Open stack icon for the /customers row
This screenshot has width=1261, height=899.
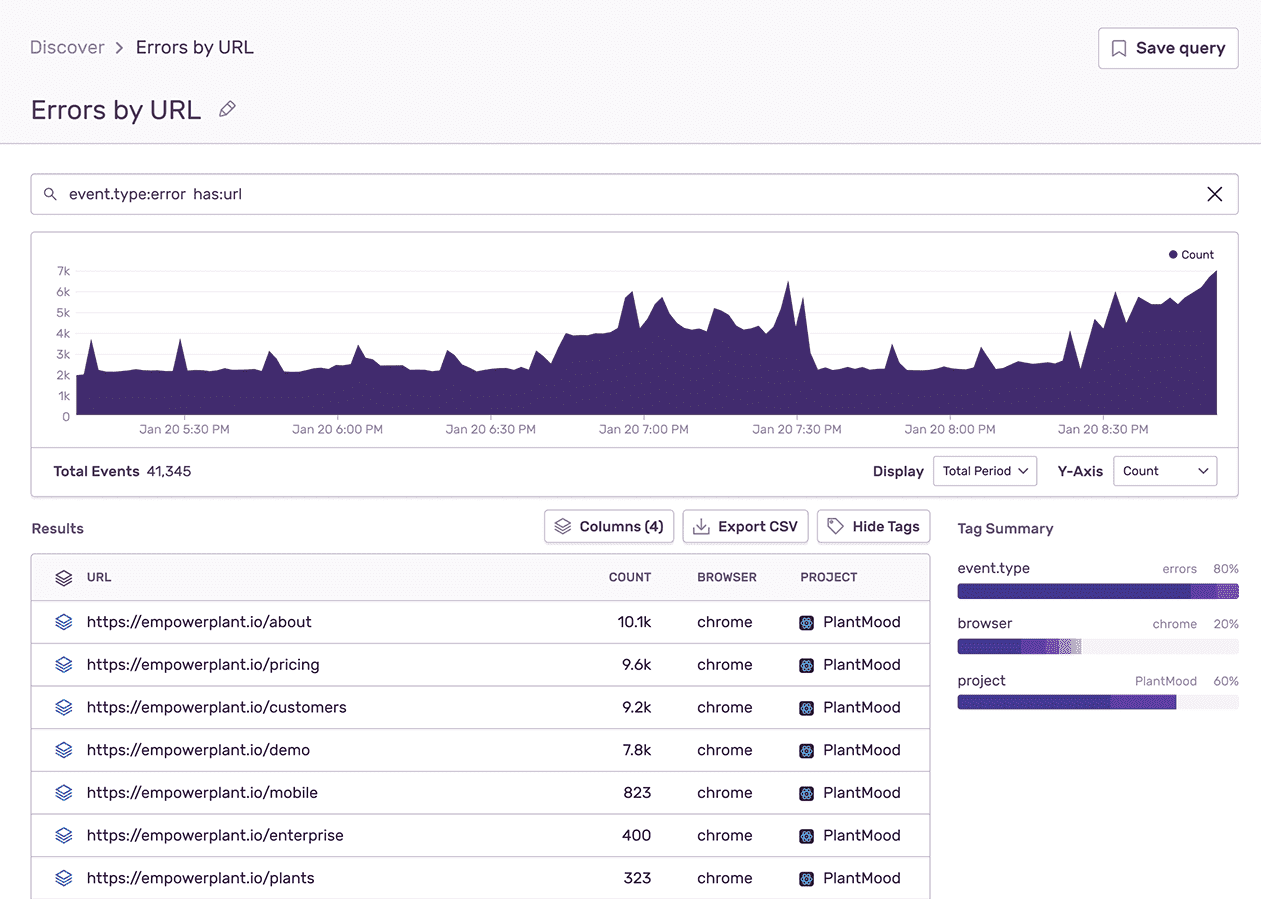(x=64, y=708)
